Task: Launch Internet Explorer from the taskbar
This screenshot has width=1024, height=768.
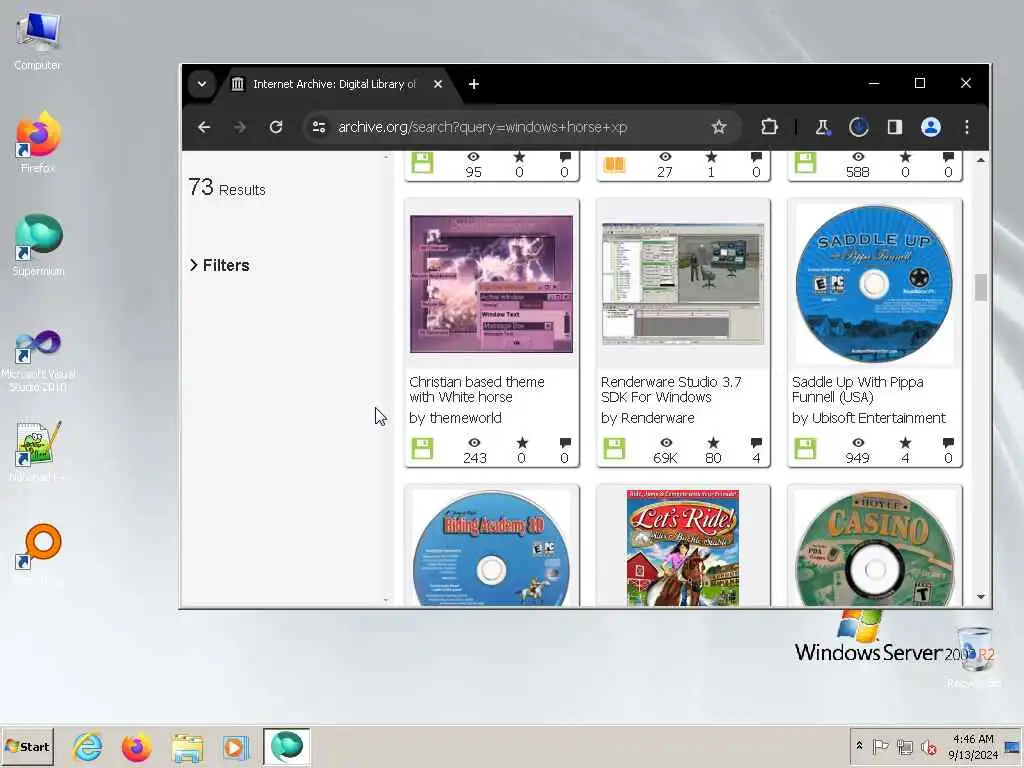Action: pyautogui.click(x=88, y=747)
